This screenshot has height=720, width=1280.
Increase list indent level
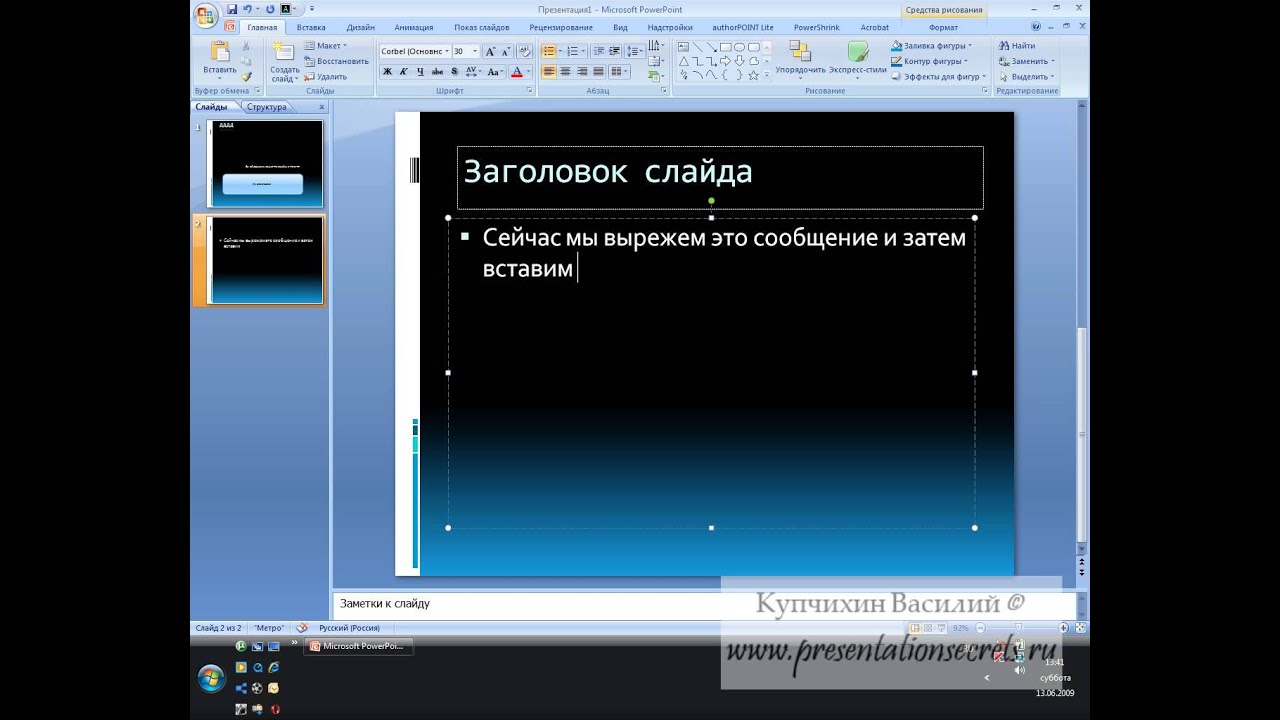click(x=615, y=51)
